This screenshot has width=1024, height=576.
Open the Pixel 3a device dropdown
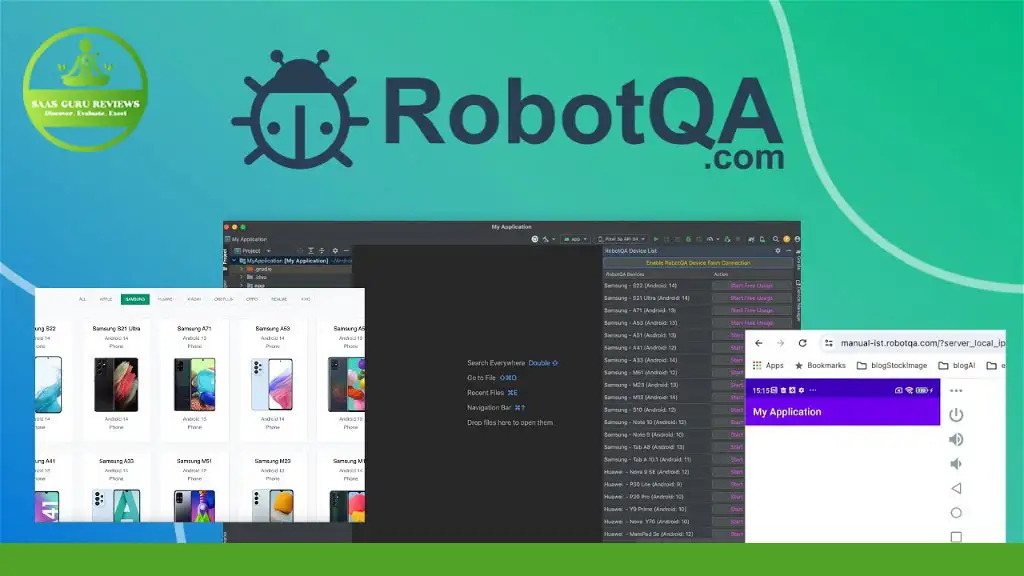[x=622, y=239]
